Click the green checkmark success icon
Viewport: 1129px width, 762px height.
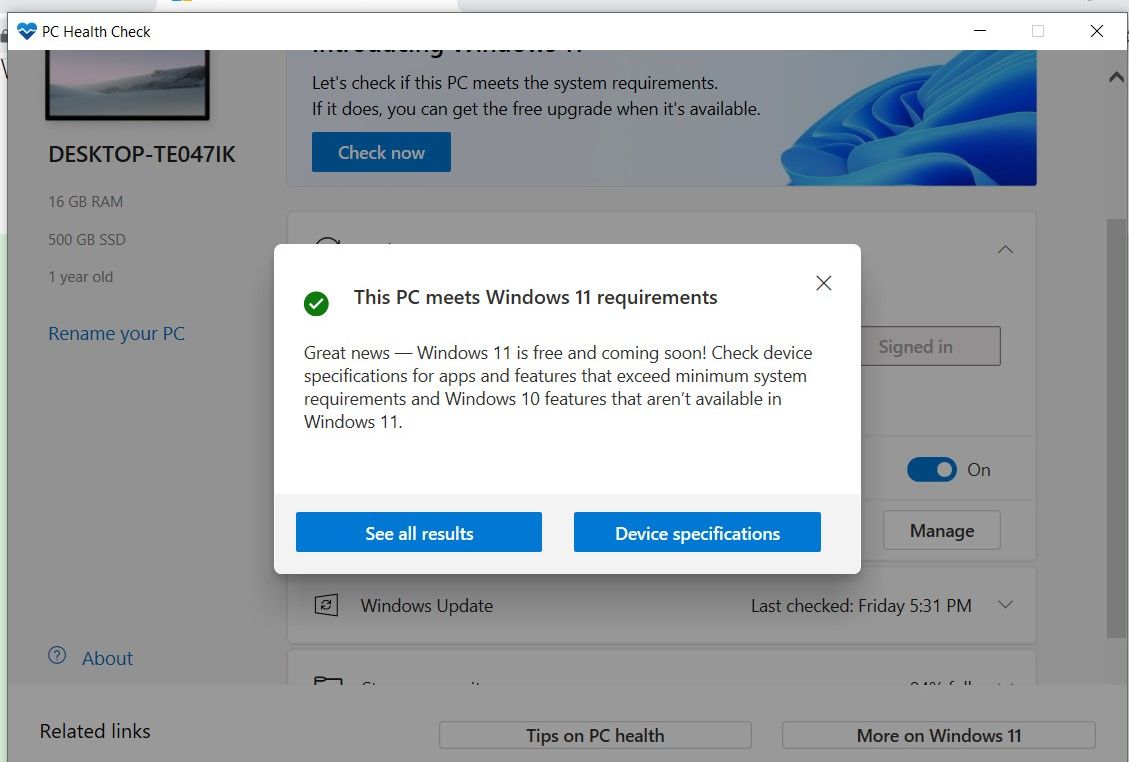click(x=316, y=303)
